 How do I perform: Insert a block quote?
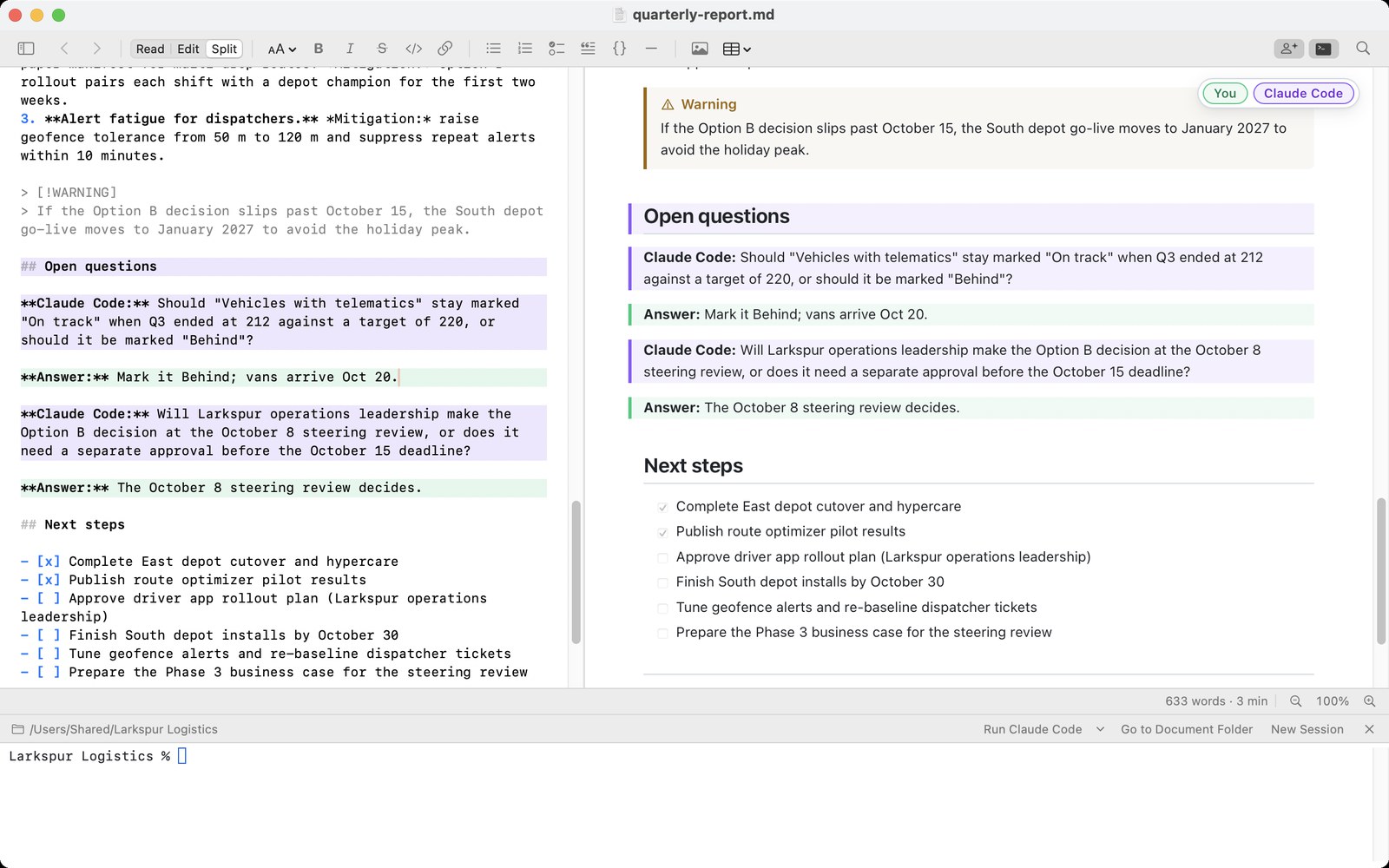[588, 49]
